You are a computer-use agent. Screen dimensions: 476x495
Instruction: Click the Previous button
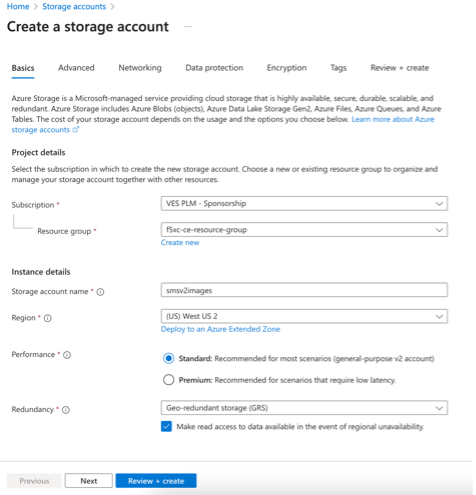pos(34,481)
